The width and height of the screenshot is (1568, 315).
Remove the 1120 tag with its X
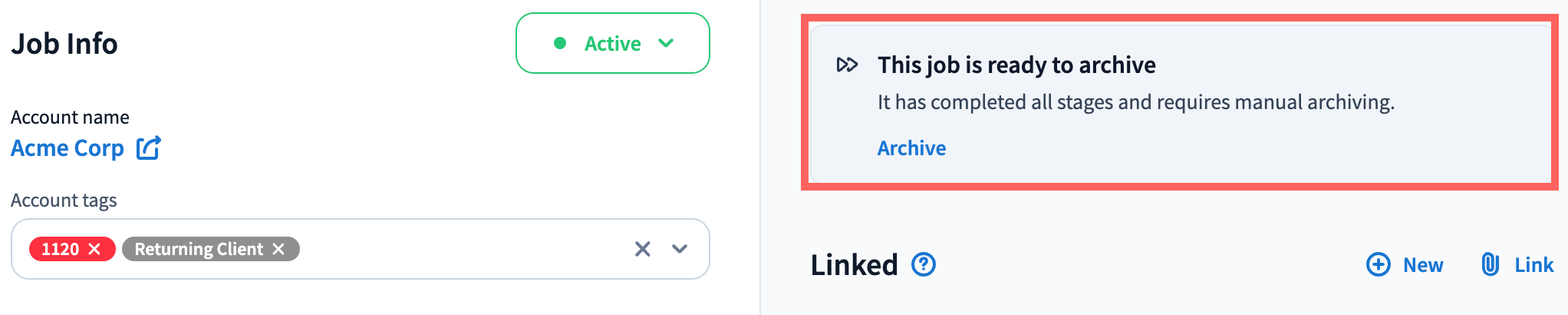click(x=95, y=249)
